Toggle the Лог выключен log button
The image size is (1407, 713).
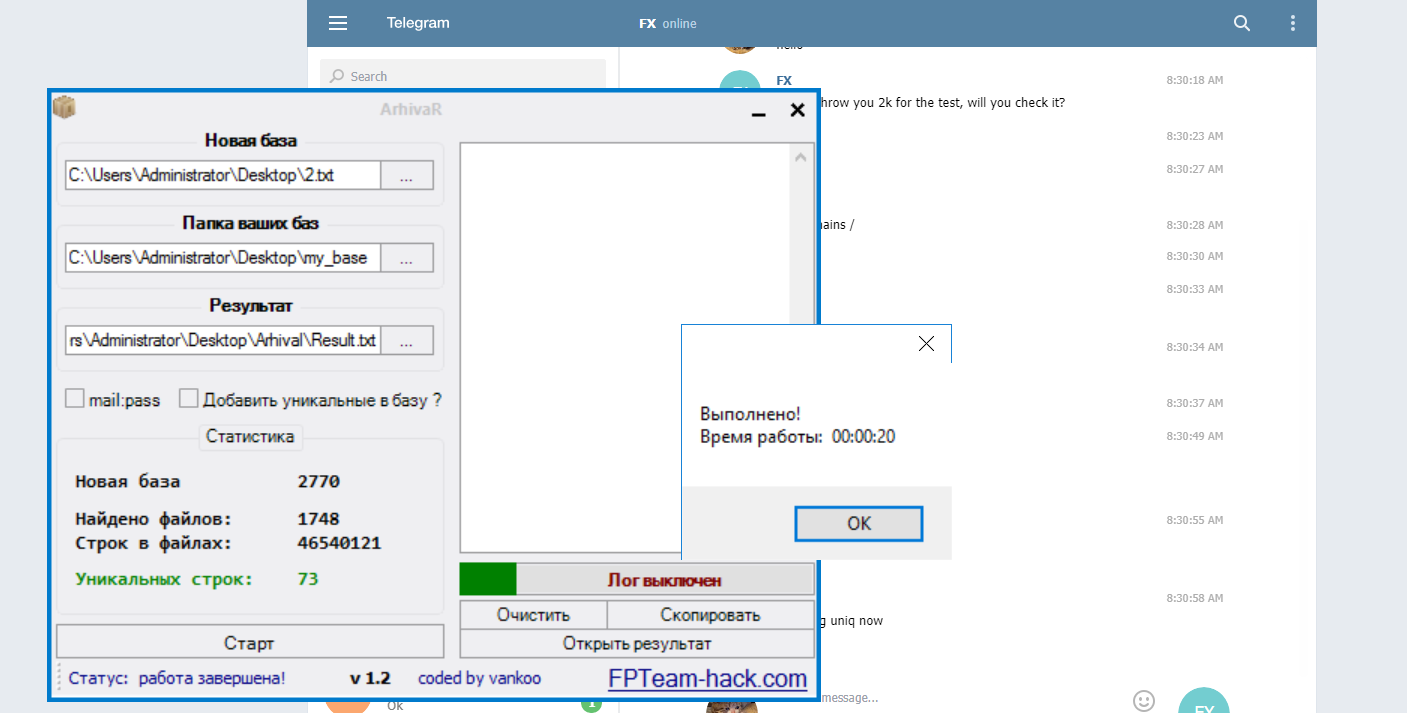pyautogui.click(x=665, y=580)
